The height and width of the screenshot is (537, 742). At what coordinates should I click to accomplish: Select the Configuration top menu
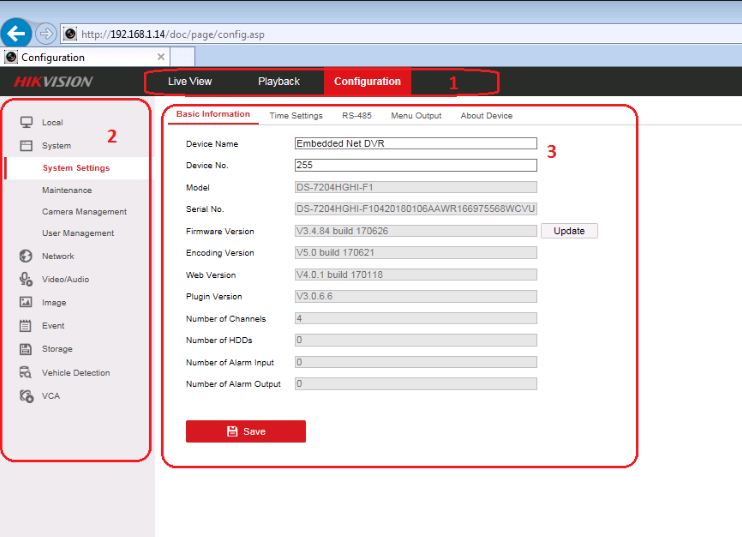tap(368, 81)
